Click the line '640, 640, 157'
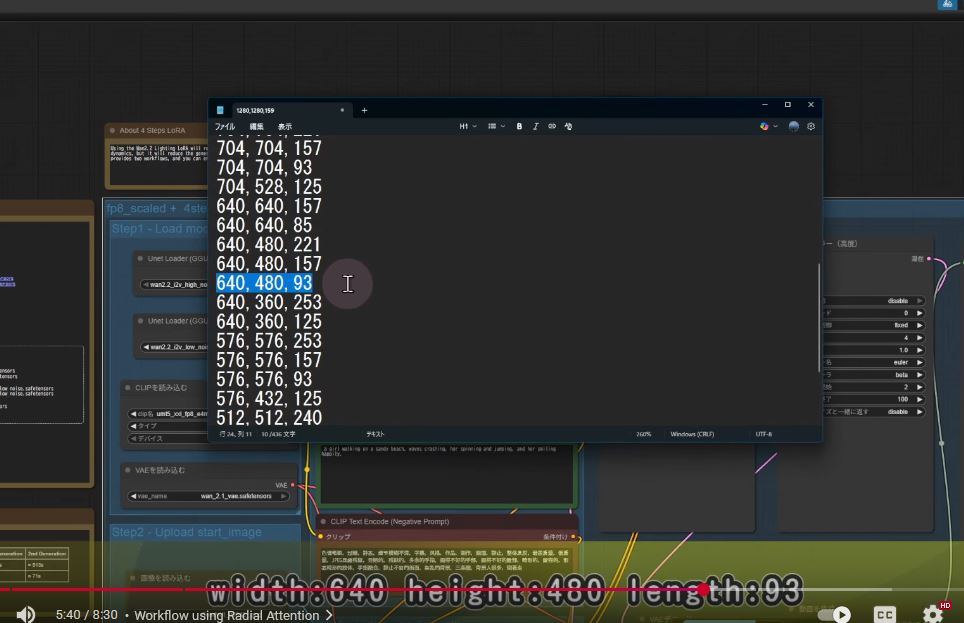This screenshot has height=623, width=964. tap(269, 206)
